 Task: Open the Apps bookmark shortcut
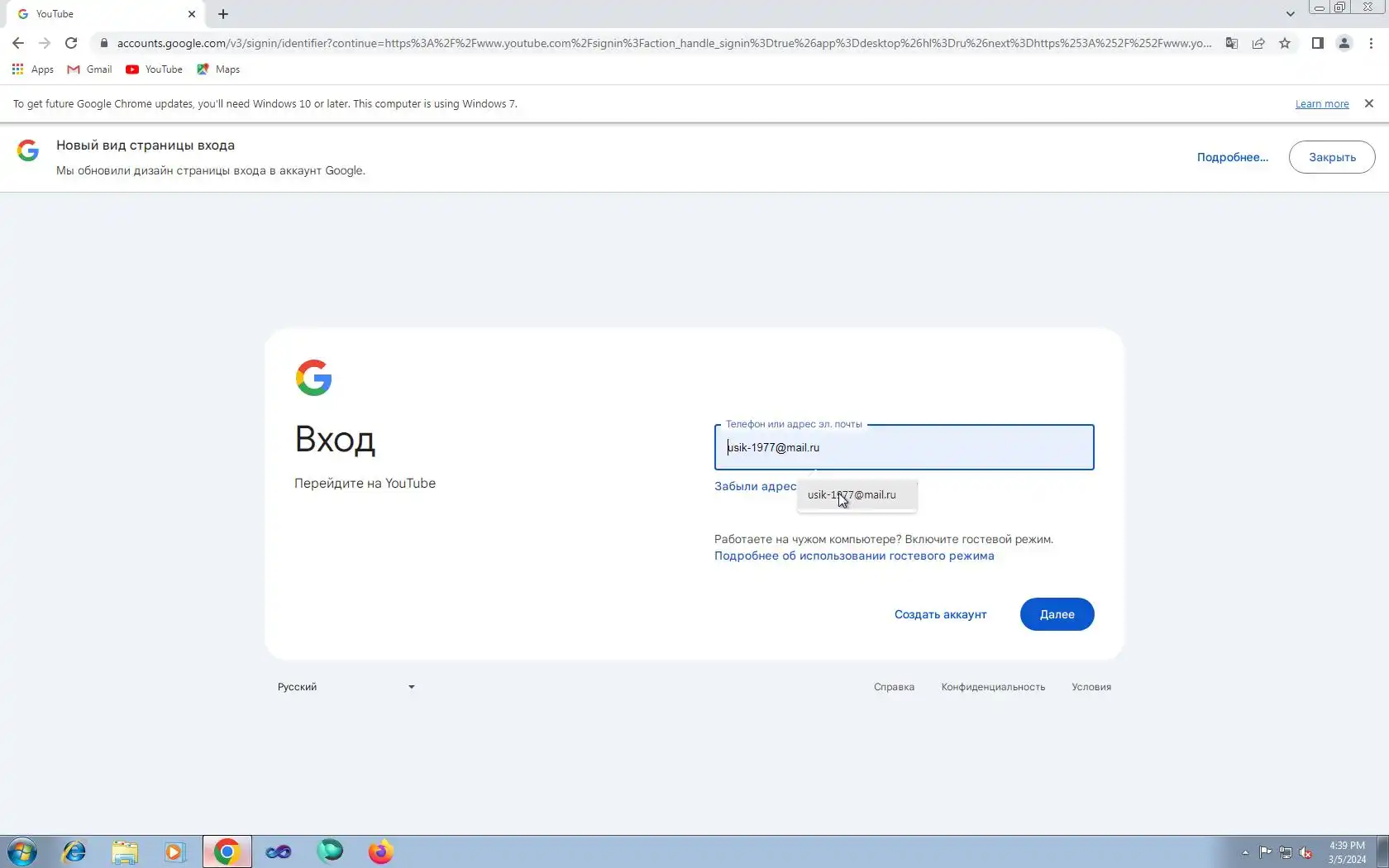33,69
